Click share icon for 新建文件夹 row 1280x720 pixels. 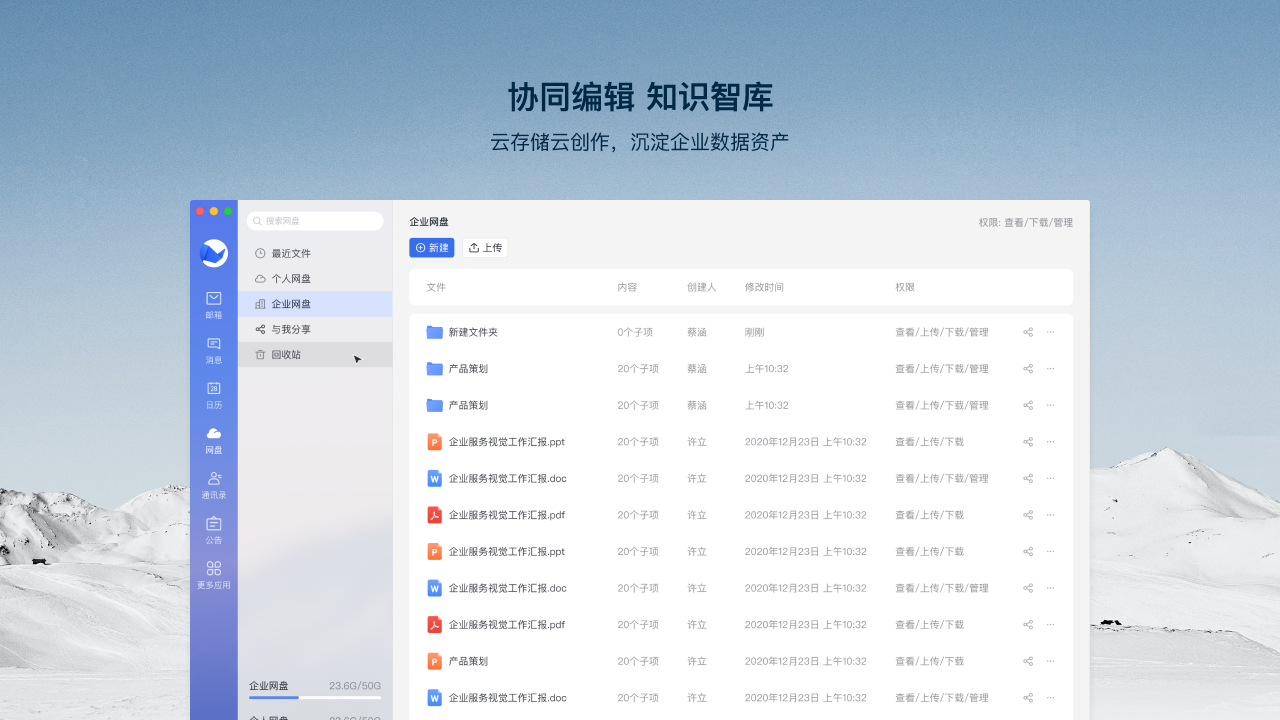[1028, 332]
